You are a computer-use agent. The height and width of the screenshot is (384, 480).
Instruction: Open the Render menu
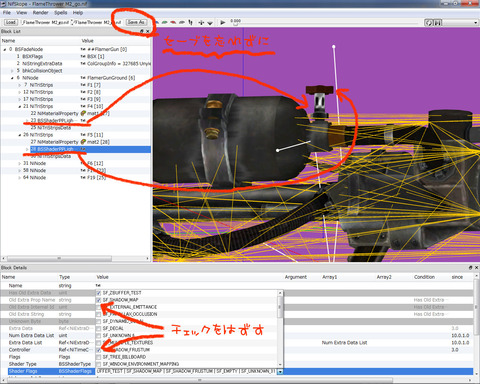pos(40,13)
